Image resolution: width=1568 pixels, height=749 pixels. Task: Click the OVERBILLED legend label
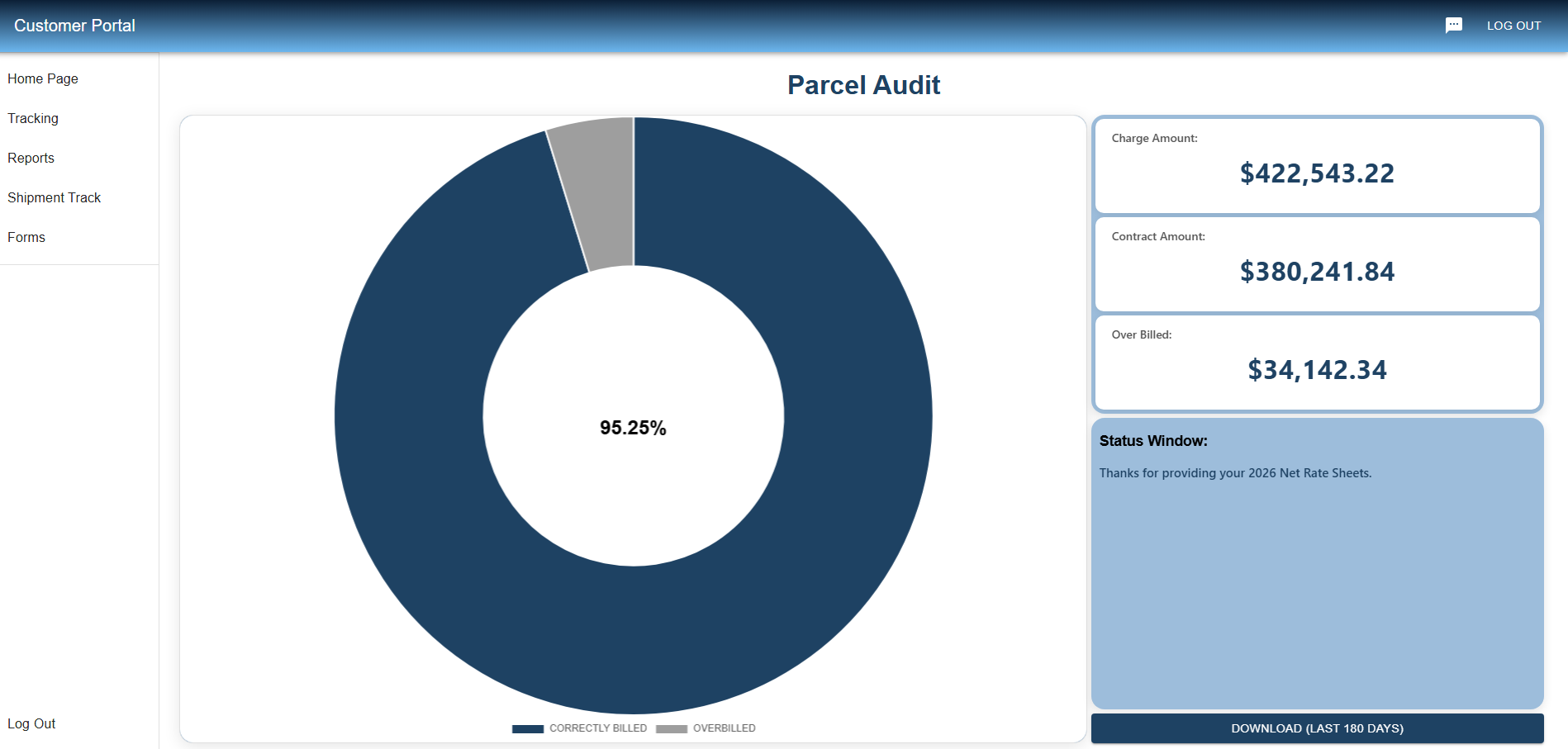coord(724,728)
